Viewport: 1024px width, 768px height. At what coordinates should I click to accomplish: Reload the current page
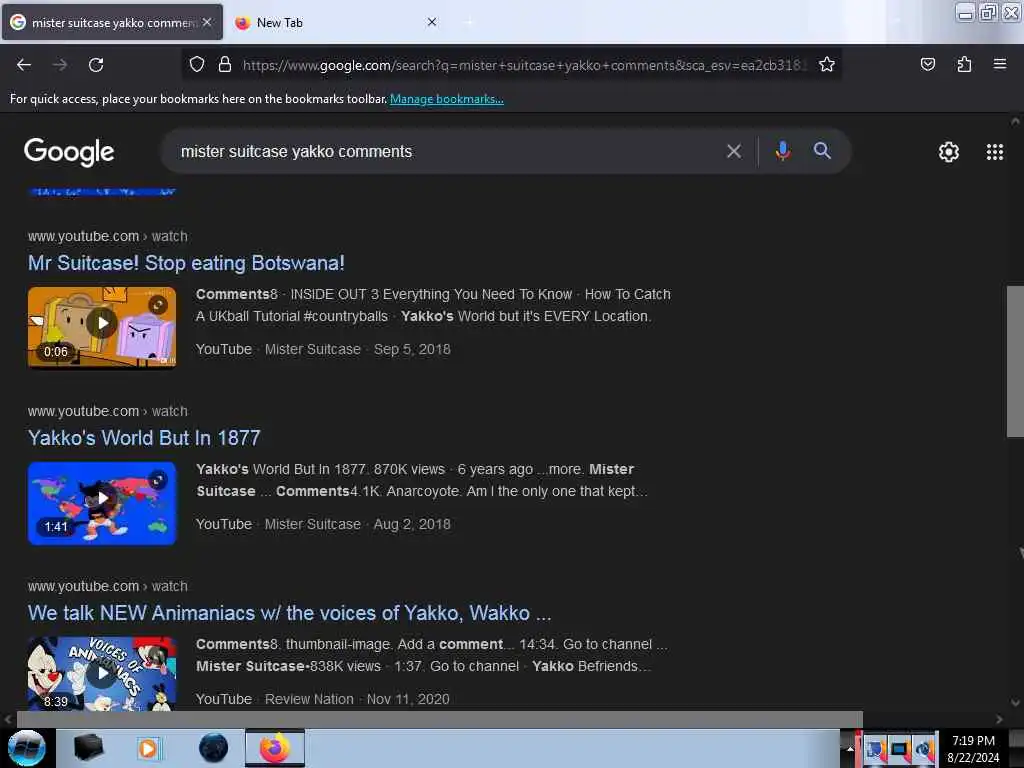click(x=96, y=65)
